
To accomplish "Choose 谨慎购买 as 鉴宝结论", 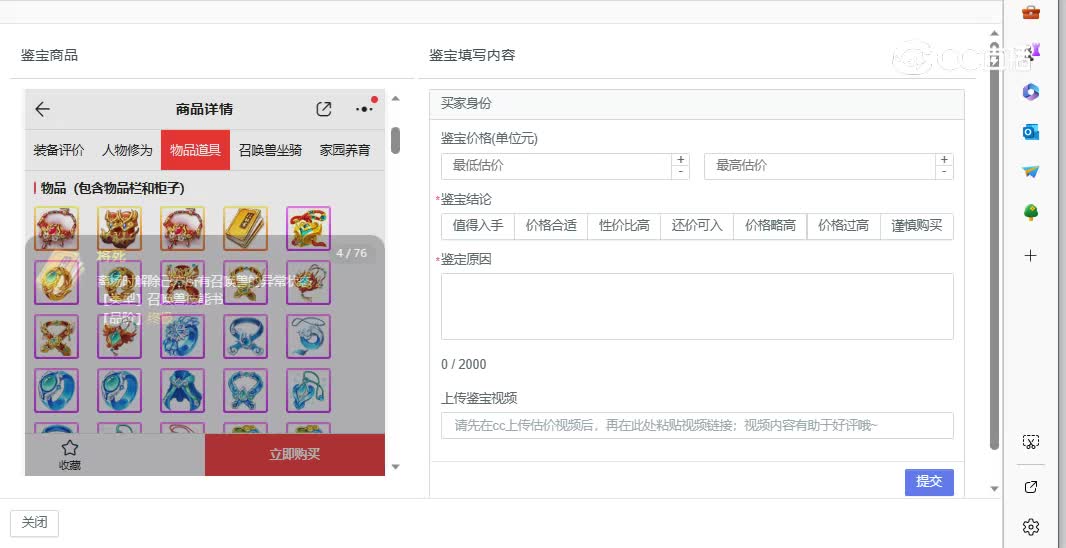I will coord(917,226).
